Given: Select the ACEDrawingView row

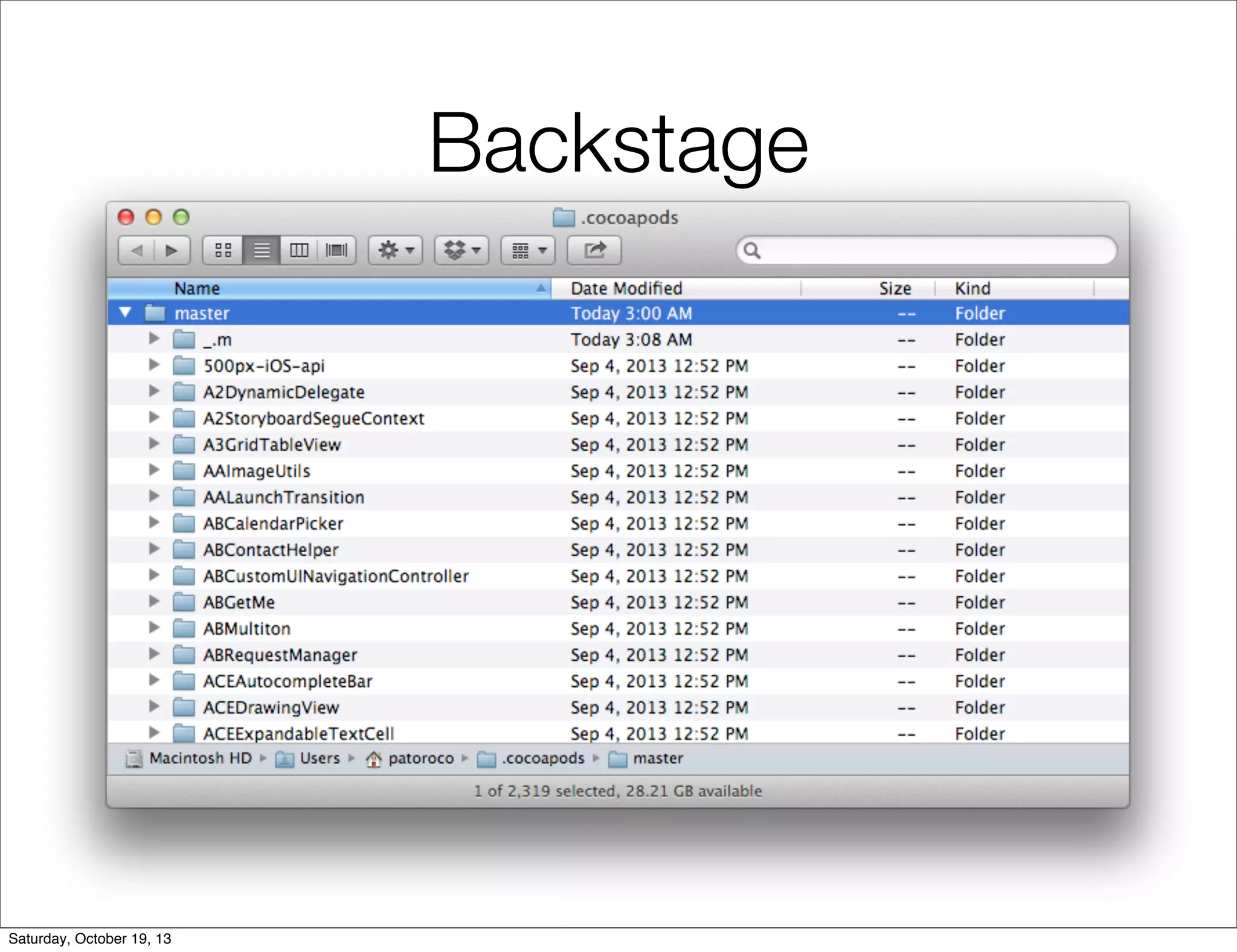Looking at the screenshot, I should click(x=618, y=707).
